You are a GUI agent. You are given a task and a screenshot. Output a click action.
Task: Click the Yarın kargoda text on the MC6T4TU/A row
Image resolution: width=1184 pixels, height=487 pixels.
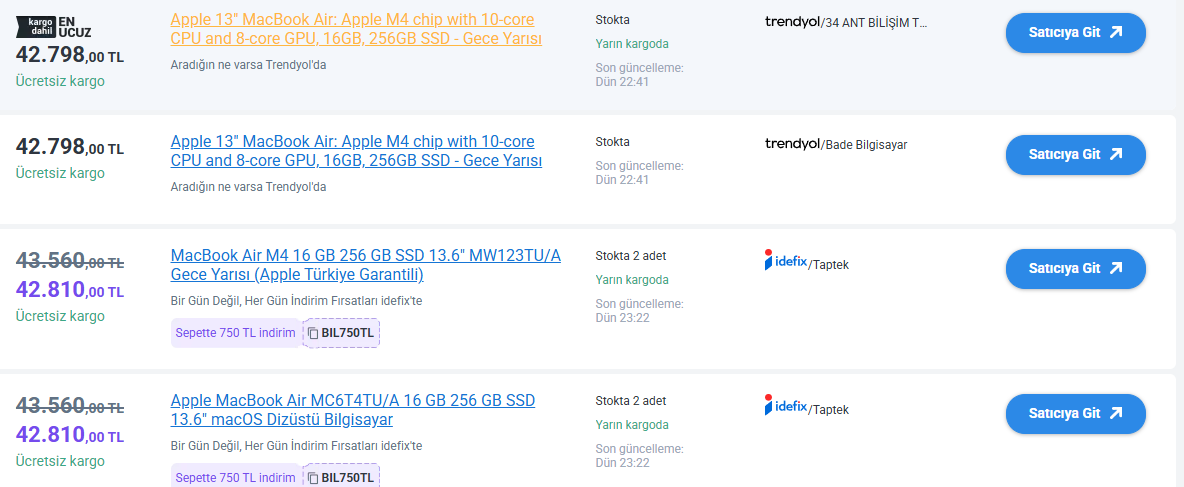pos(632,425)
